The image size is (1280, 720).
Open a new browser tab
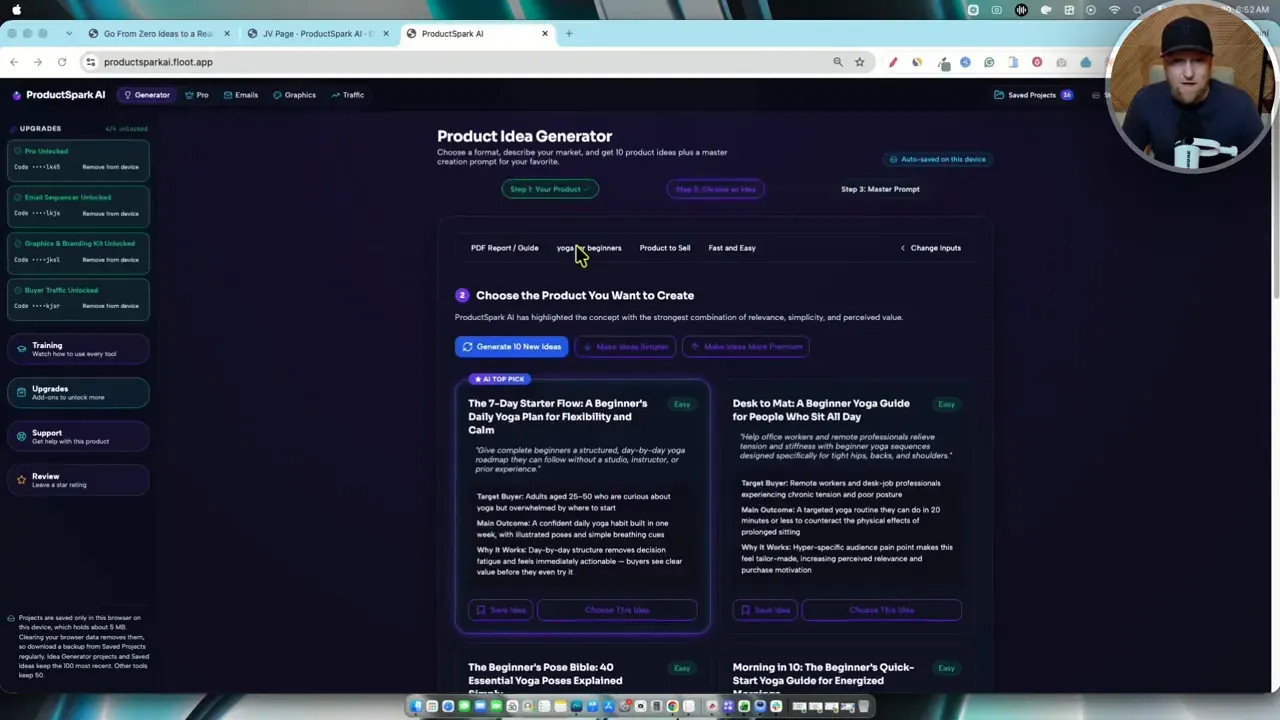(569, 34)
